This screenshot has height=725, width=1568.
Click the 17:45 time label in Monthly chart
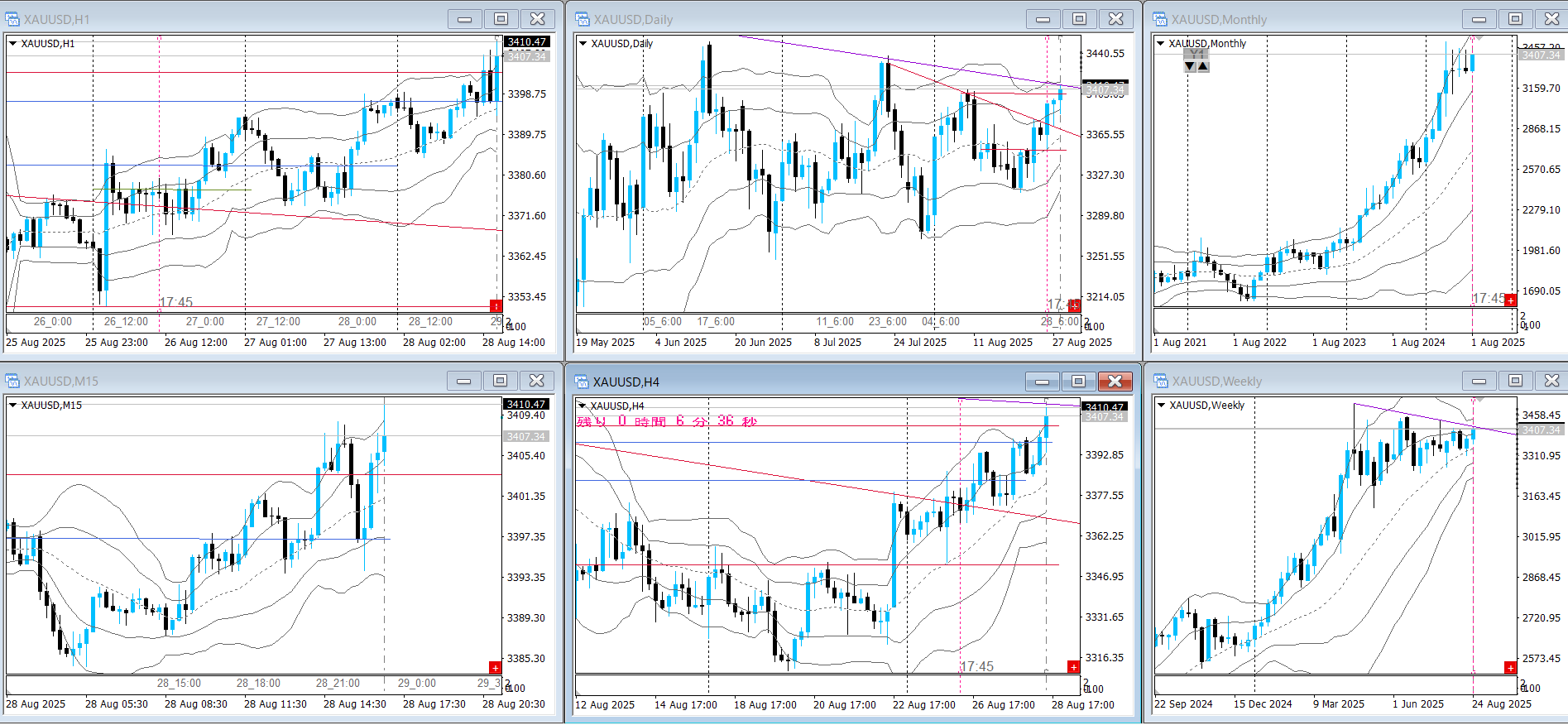pyautogui.click(x=1489, y=298)
